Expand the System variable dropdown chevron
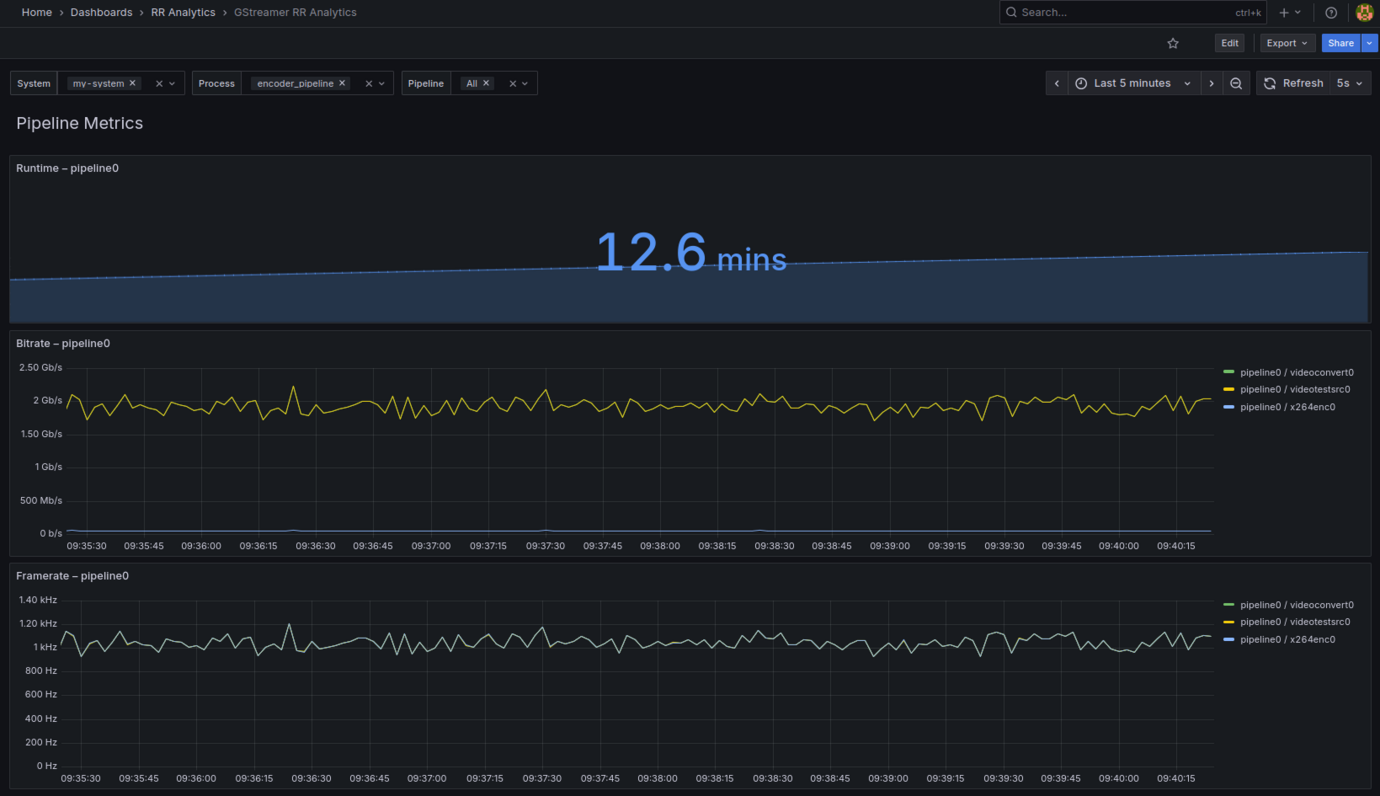This screenshot has height=796, width=1380. coord(172,84)
